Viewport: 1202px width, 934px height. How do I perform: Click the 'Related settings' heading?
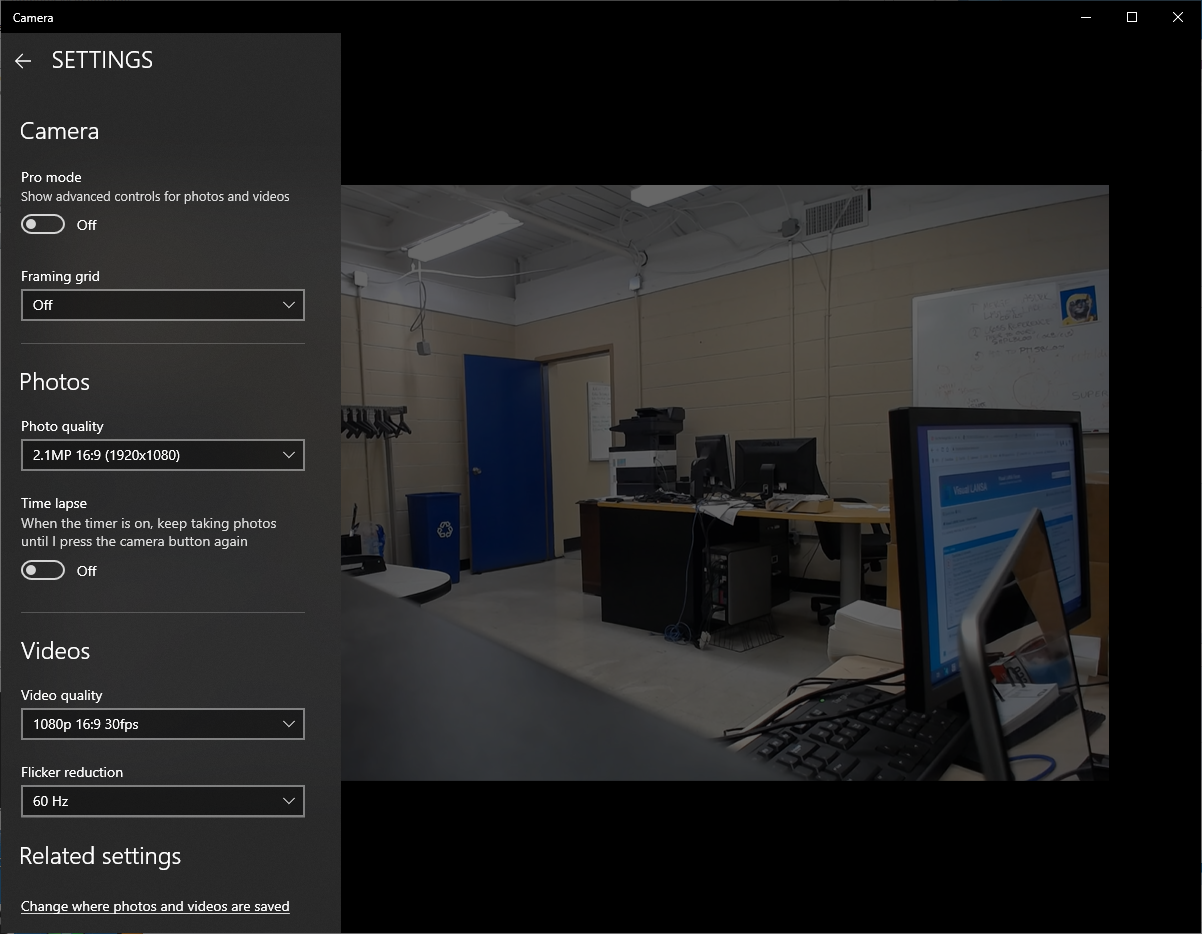point(100,856)
